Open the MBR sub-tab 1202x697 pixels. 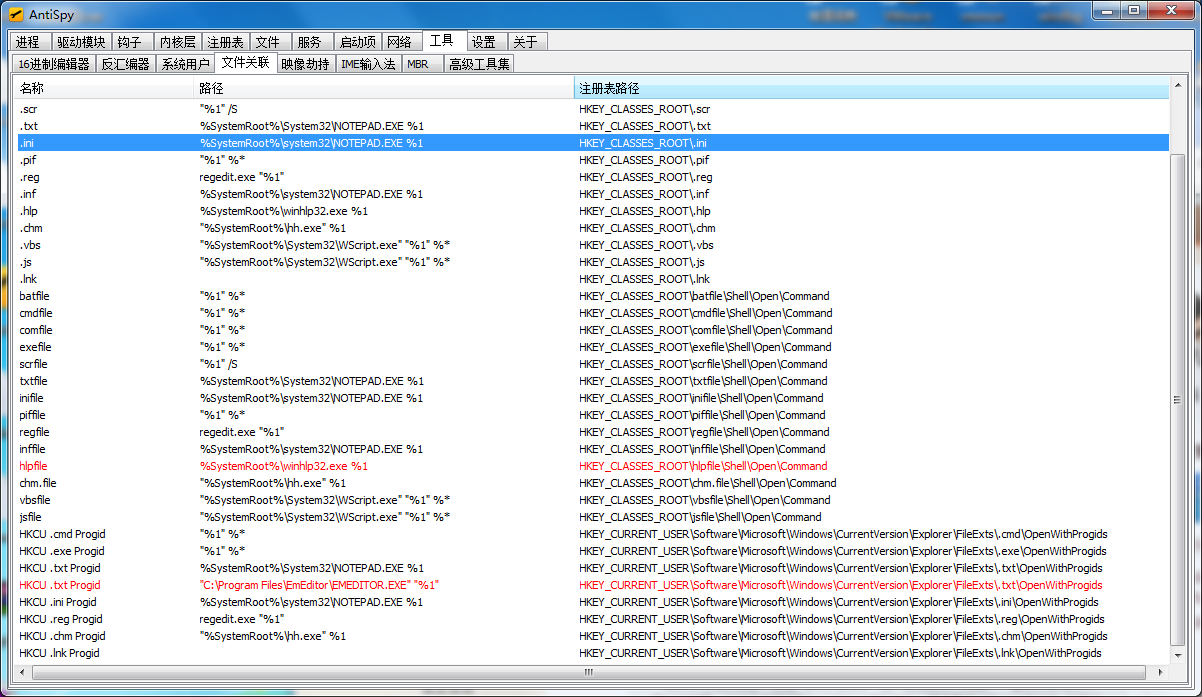tap(418, 64)
